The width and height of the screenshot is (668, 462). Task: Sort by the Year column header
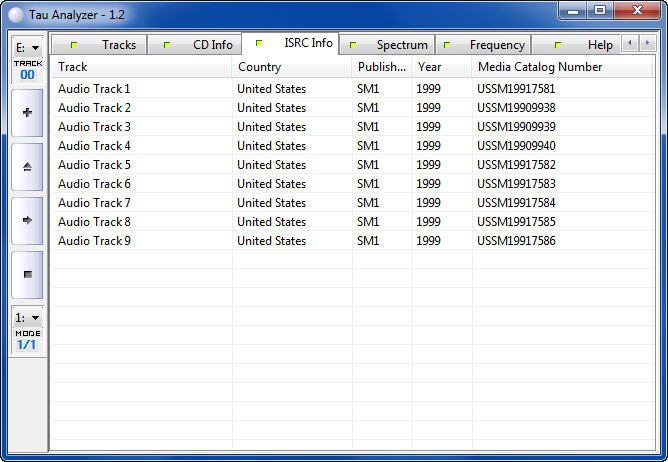click(441, 67)
